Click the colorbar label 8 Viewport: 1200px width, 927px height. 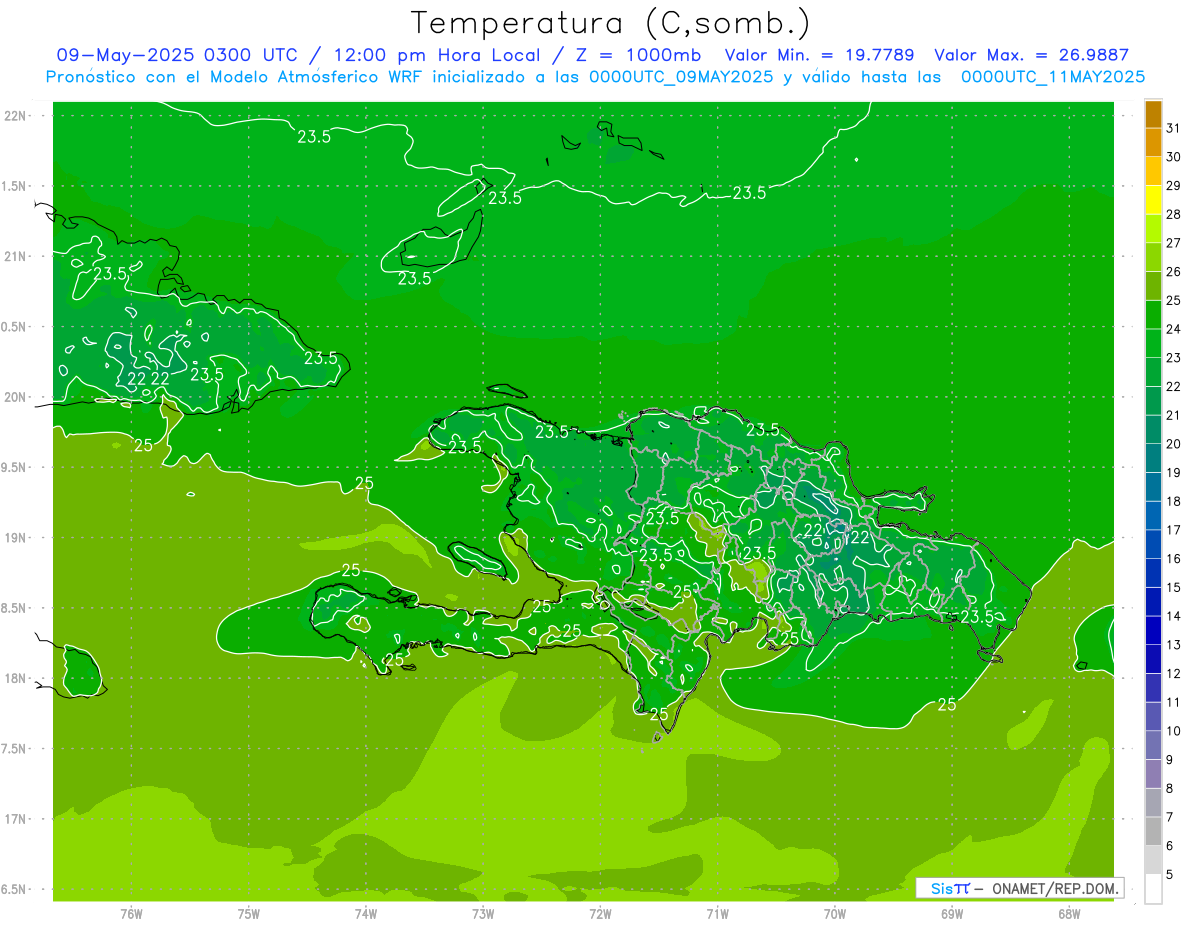tap(1170, 788)
